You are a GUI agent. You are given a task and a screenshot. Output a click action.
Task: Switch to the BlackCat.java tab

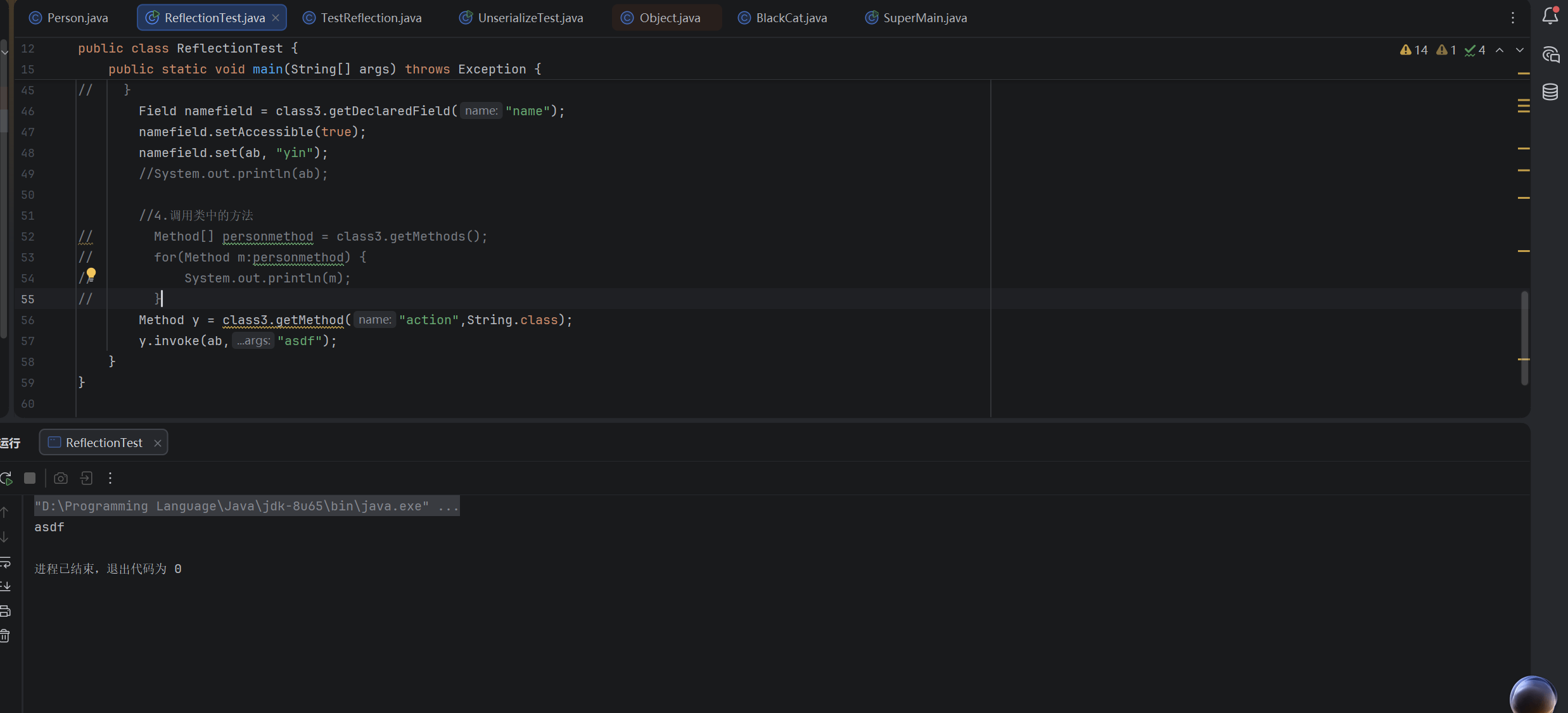pyautogui.click(x=783, y=18)
